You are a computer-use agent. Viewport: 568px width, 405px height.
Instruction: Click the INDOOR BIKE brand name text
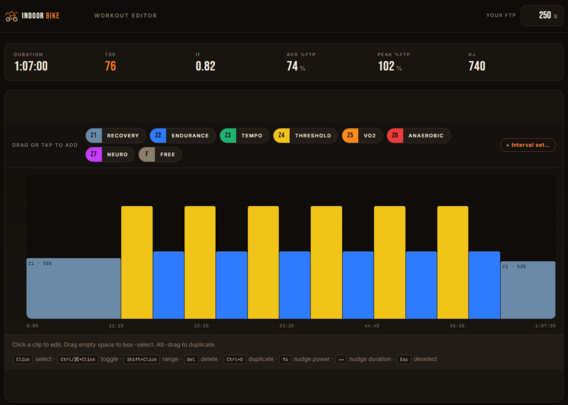[x=41, y=16]
